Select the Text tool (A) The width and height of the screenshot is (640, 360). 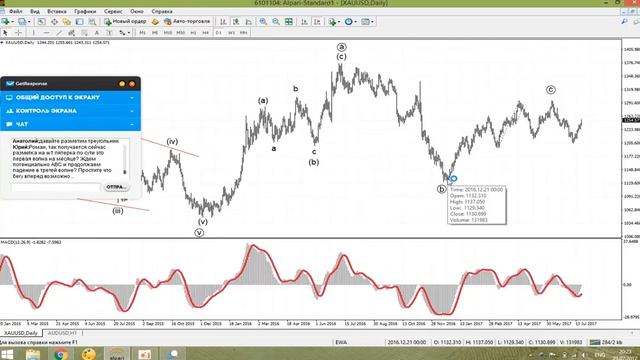[x=97, y=33]
